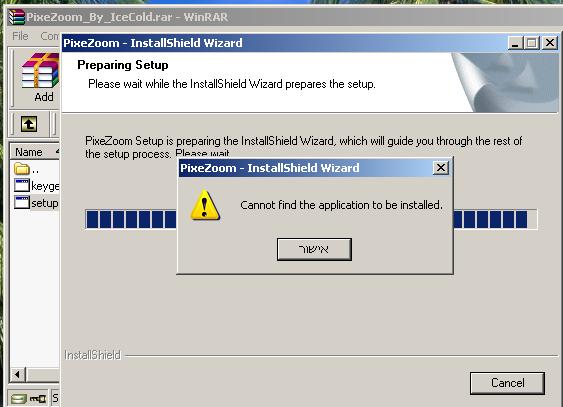563x407 pixels.
Task: Open the File menu in WinRAR
Action: (20, 36)
